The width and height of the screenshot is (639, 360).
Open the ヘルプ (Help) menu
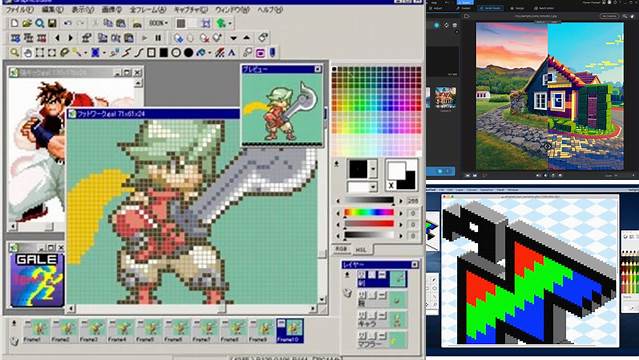tap(270, 9)
